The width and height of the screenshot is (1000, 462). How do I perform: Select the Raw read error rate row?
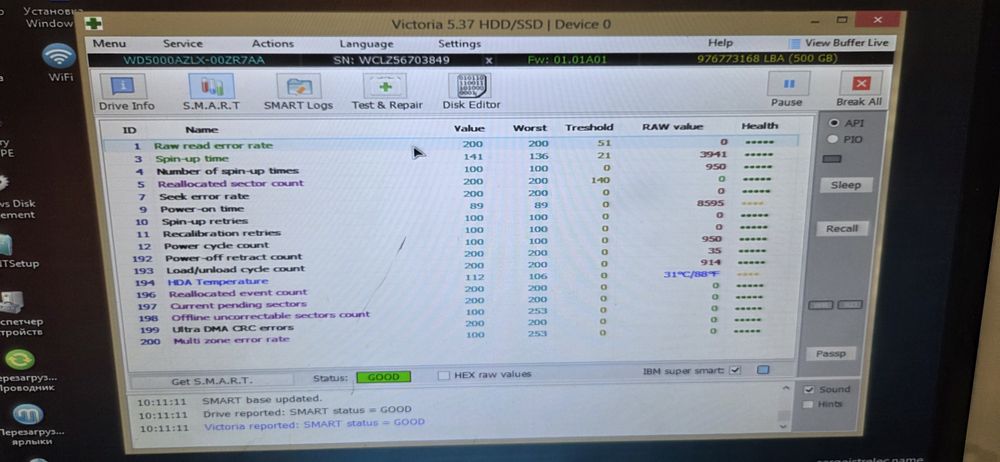(450, 145)
